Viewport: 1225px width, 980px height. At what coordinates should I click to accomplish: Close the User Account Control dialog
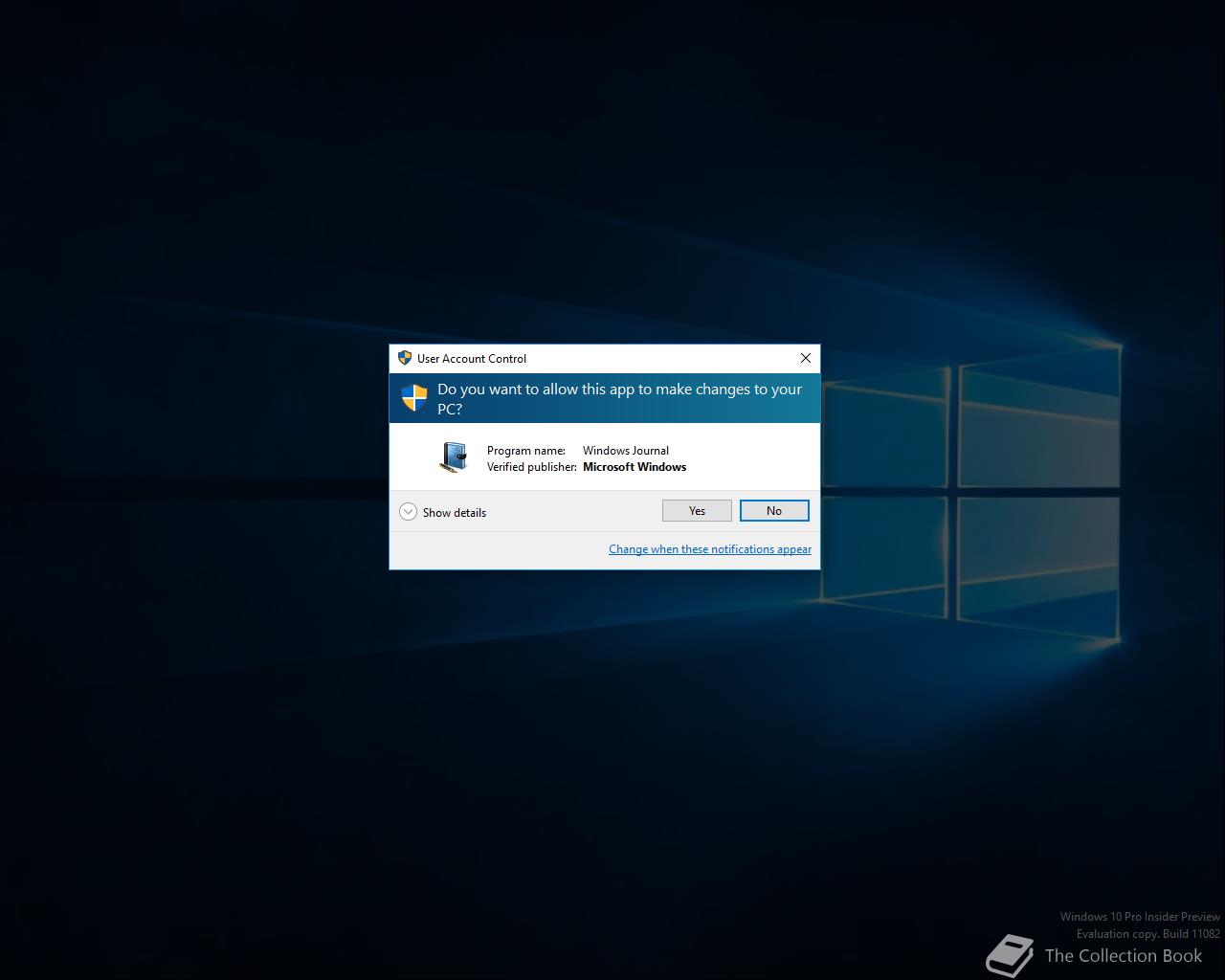point(806,358)
